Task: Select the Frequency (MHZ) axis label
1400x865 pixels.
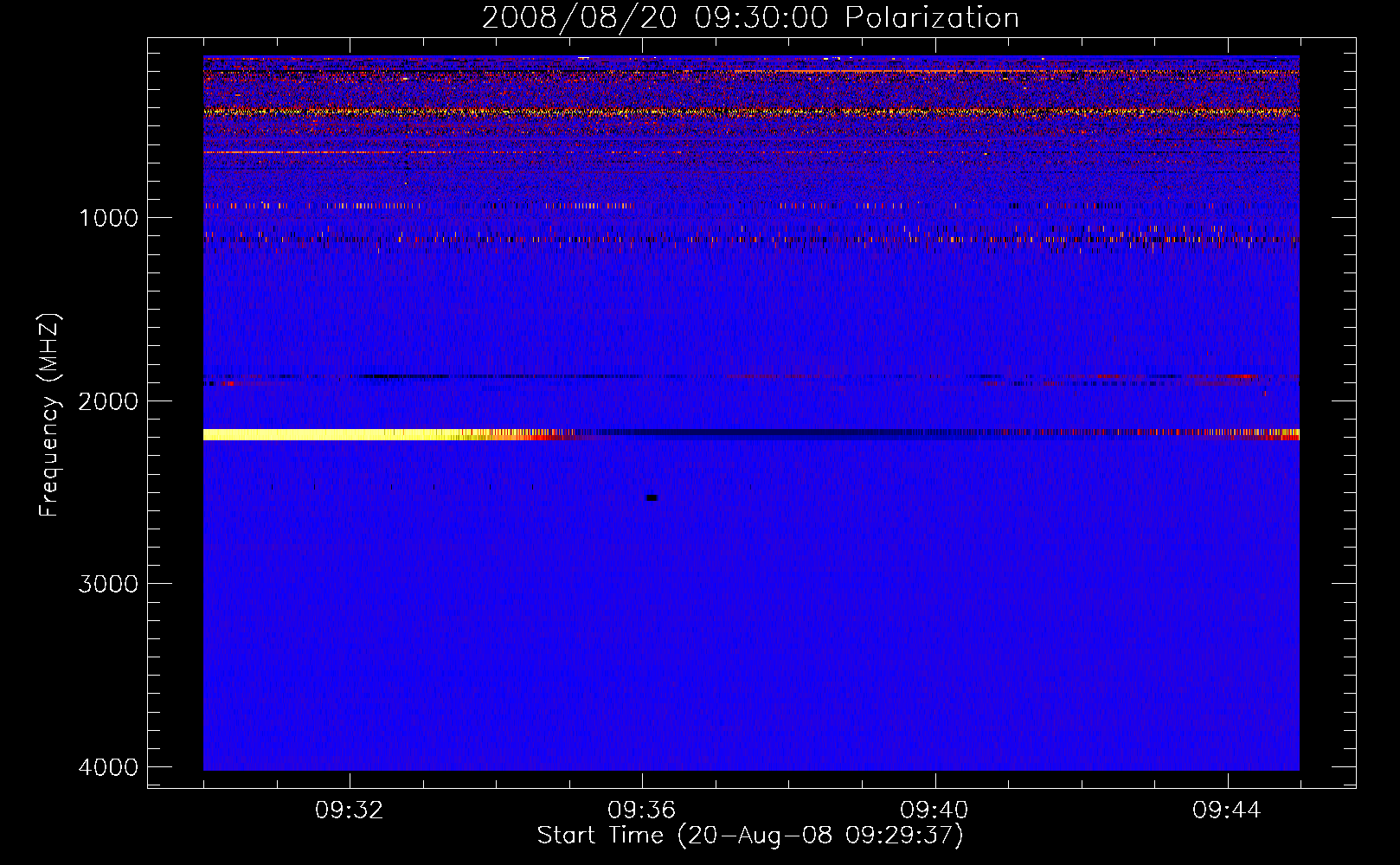Action: 49,415
